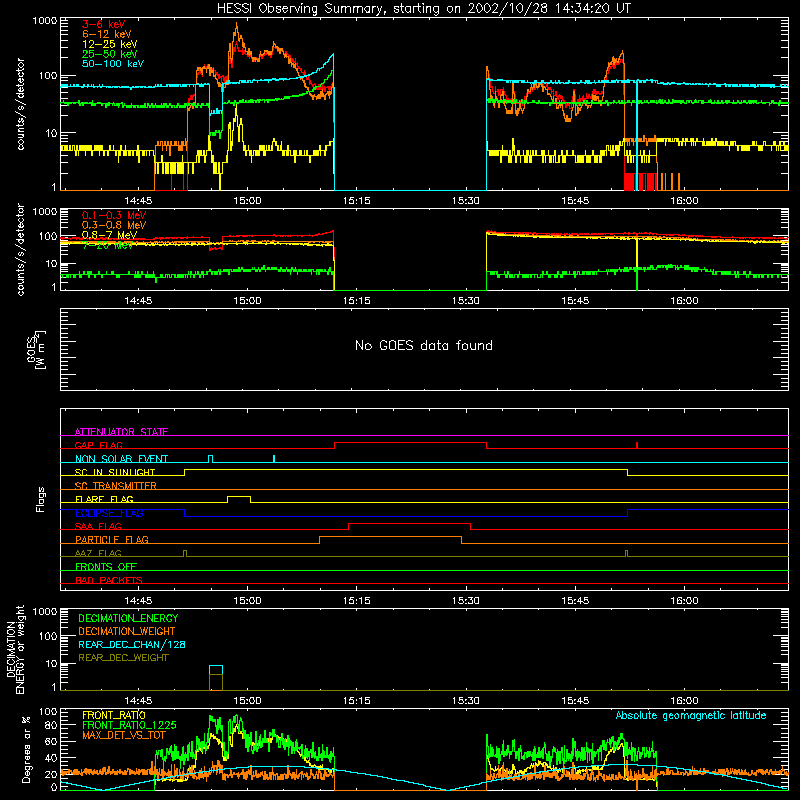The width and height of the screenshot is (800, 800).
Task: Select the PARTICLE_FLAG label
Action: [x=112, y=539]
